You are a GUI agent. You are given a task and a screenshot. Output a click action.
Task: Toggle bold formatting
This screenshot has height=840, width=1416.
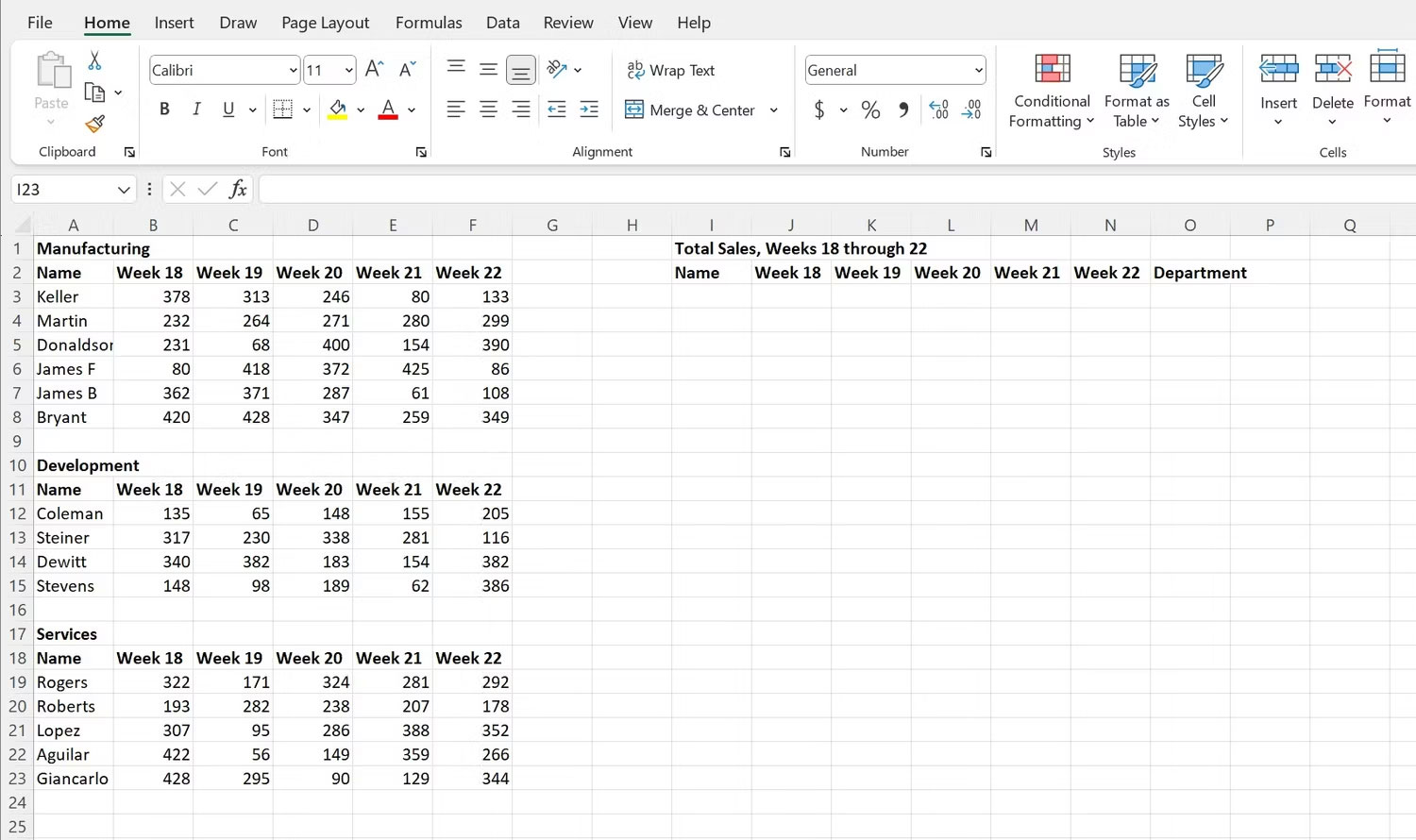coord(164,109)
